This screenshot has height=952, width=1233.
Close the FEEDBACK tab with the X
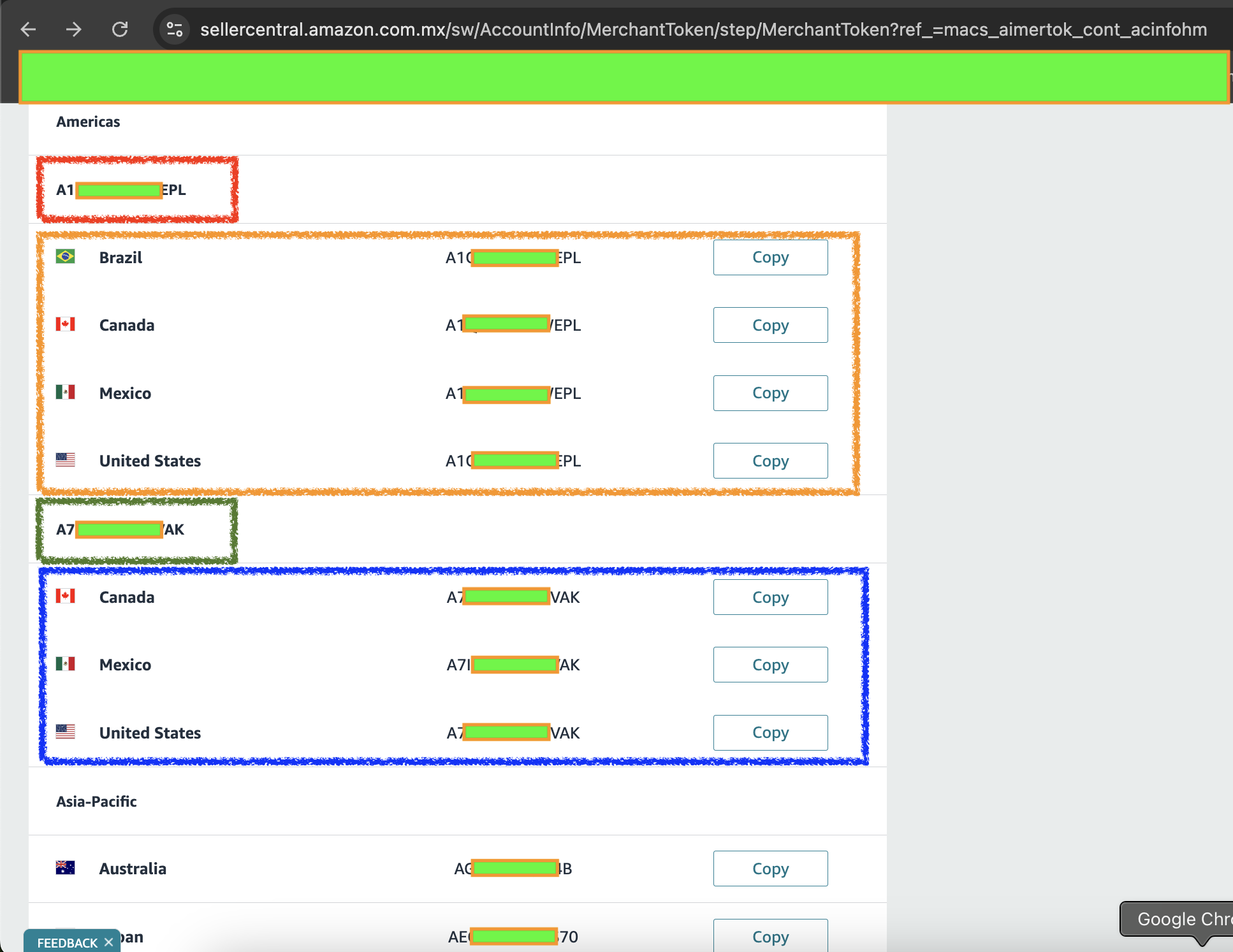(x=108, y=942)
